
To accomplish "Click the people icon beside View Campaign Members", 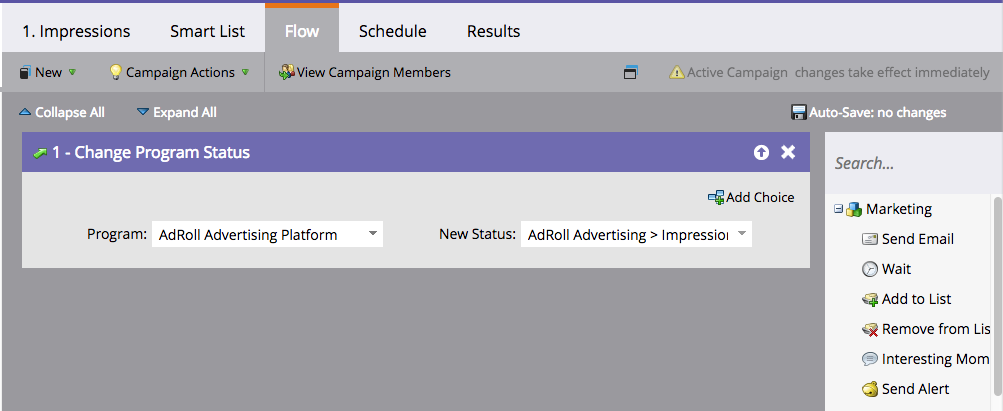I will click(x=287, y=72).
